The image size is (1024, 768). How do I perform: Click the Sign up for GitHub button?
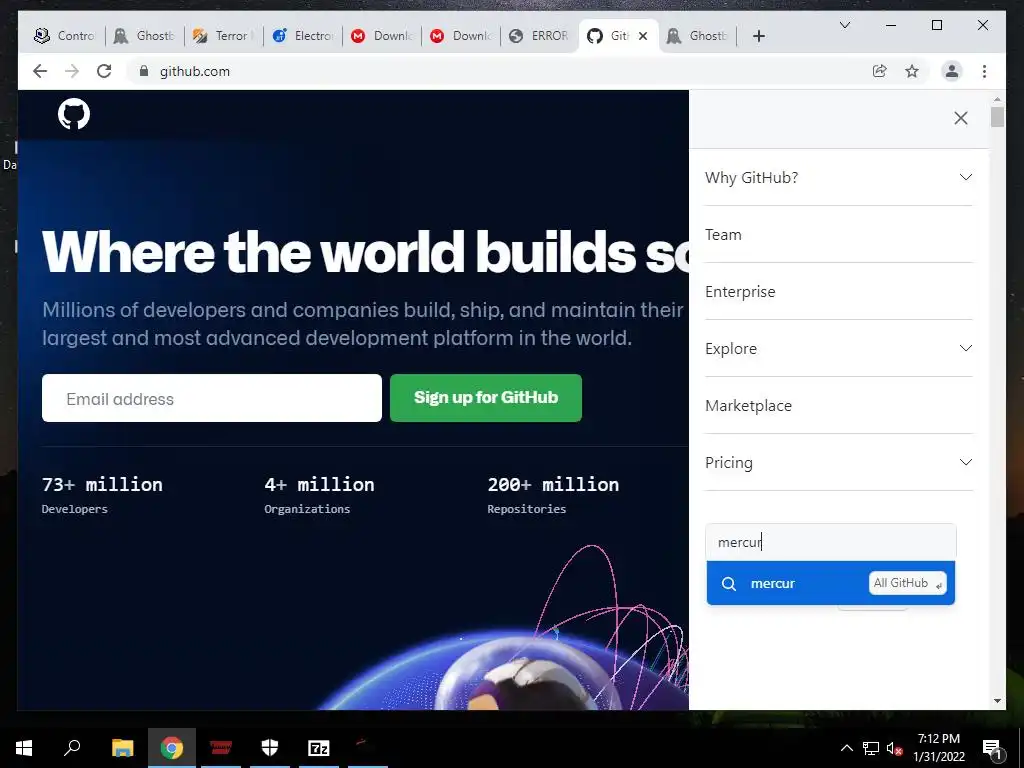pyautogui.click(x=486, y=398)
